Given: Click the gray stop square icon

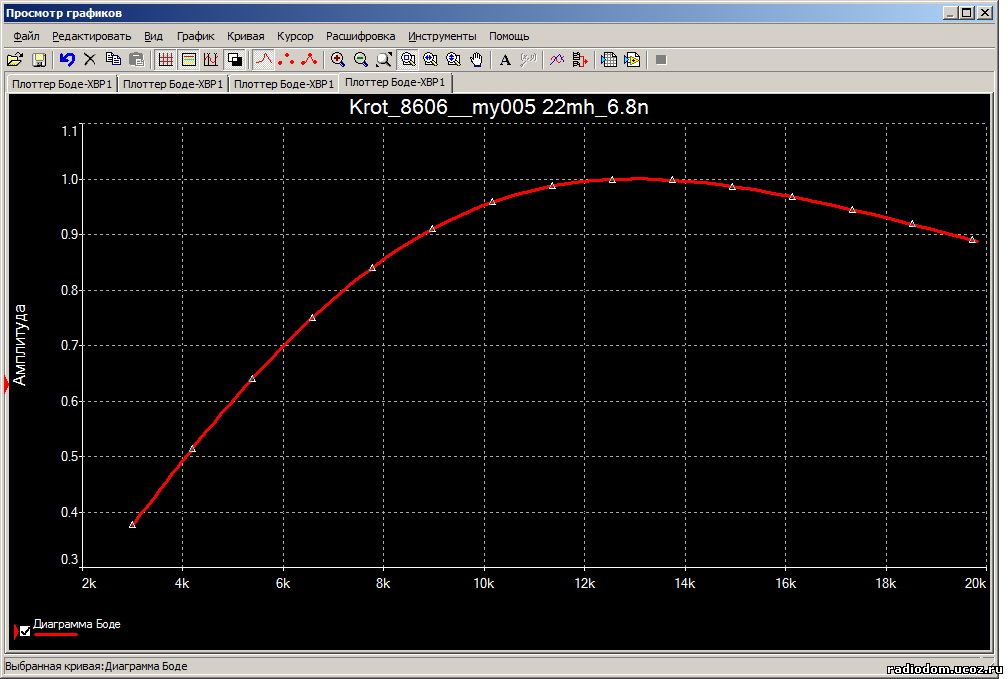Looking at the screenshot, I should coord(661,60).
